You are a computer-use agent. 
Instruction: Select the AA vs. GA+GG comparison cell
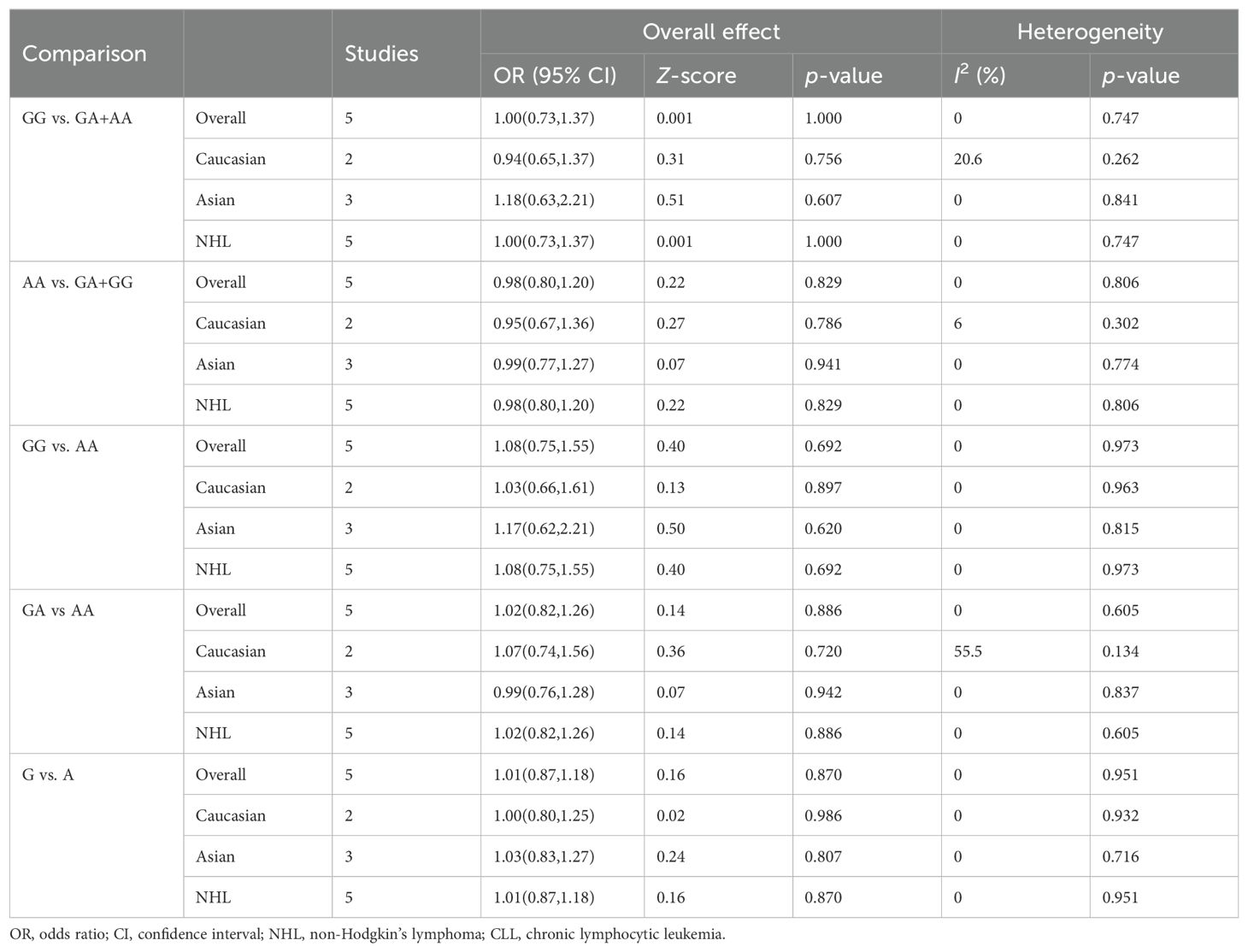[77, 282]
